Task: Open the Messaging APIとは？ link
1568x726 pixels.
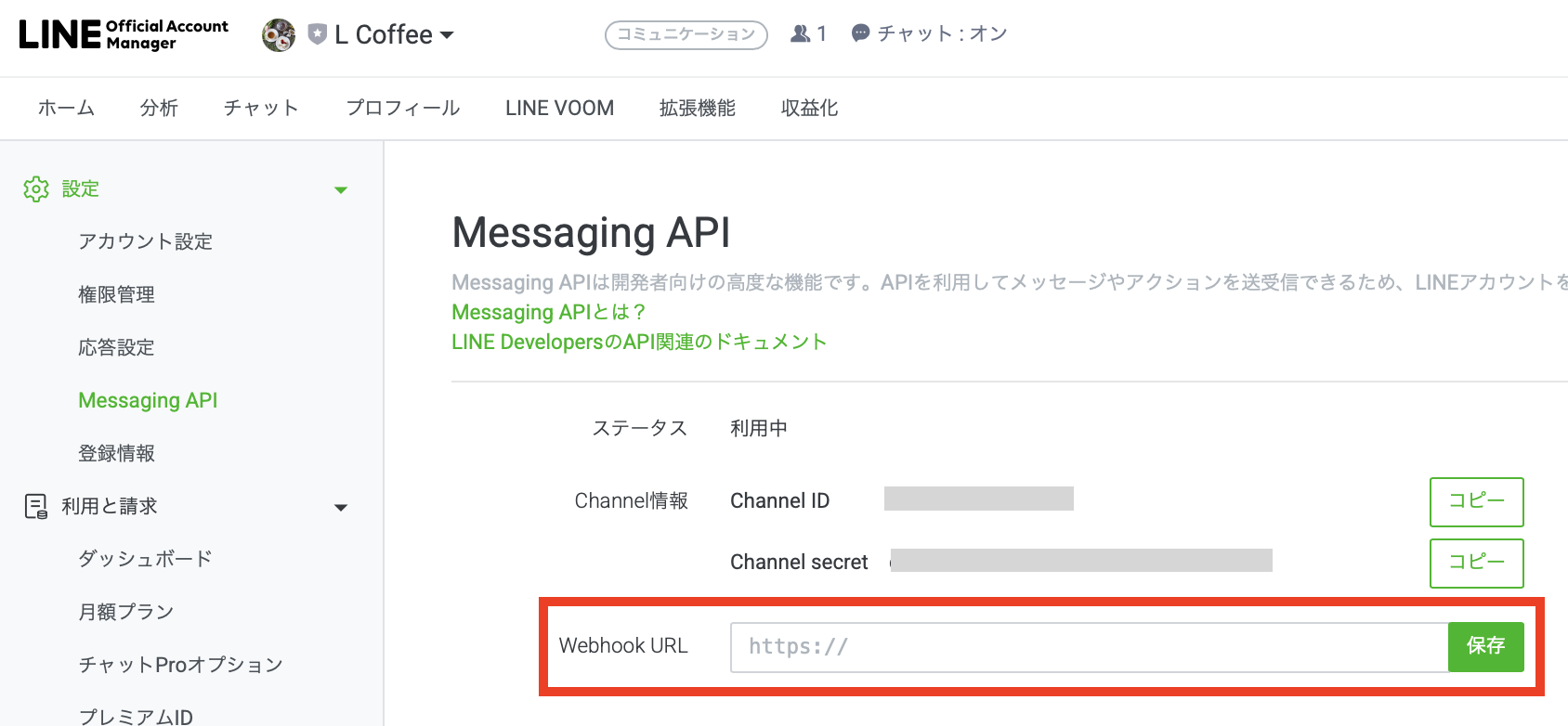Action: 549,312
